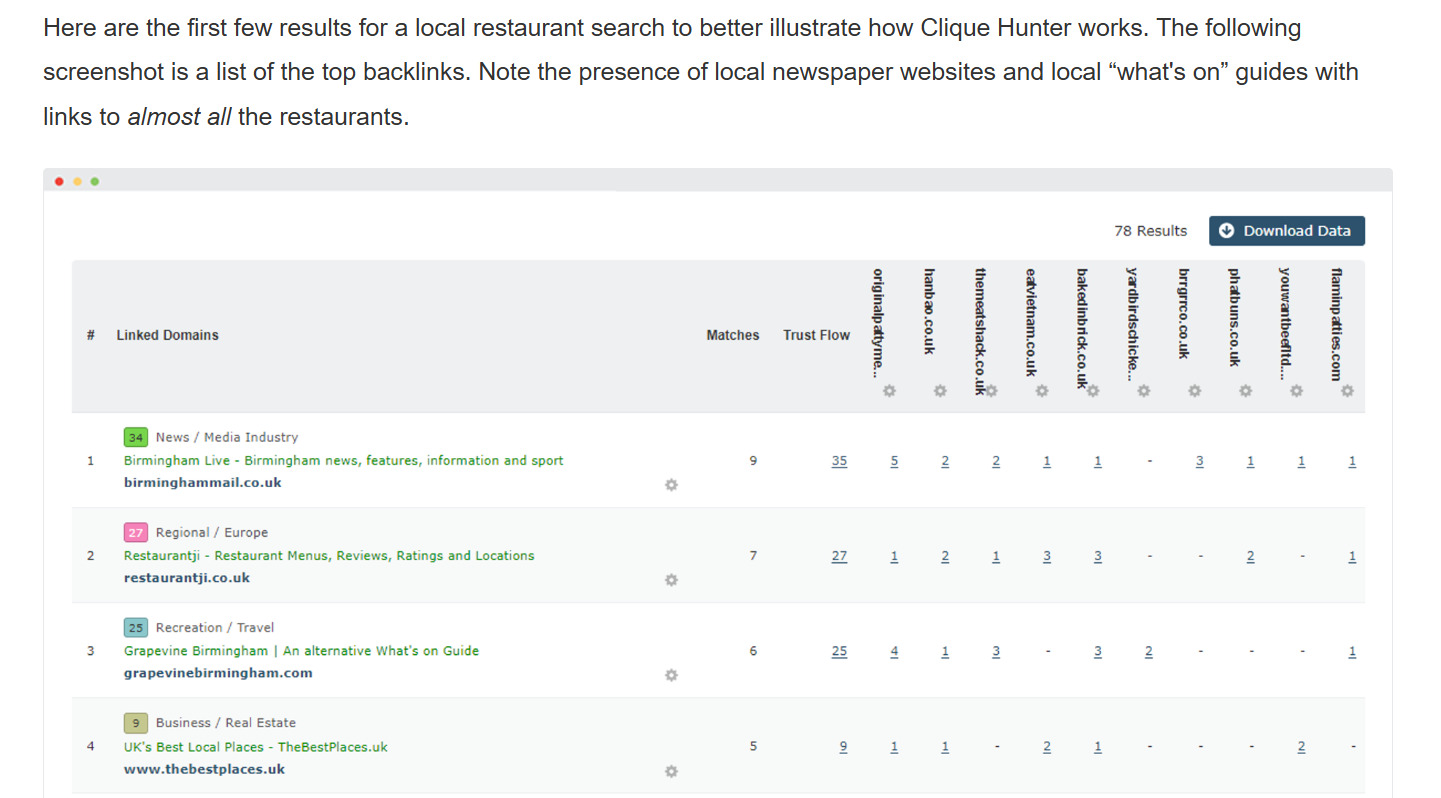
Task: Open gear settings under hanbao.co.uk column
Action: (940, 390)
